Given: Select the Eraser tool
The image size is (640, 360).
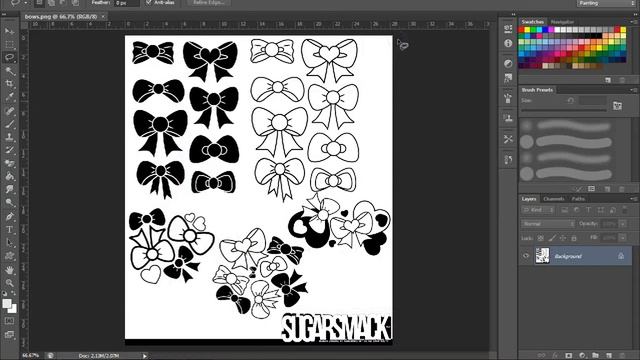Looking at the screenshot, I should pyautogui.click(x=9, y=164).
